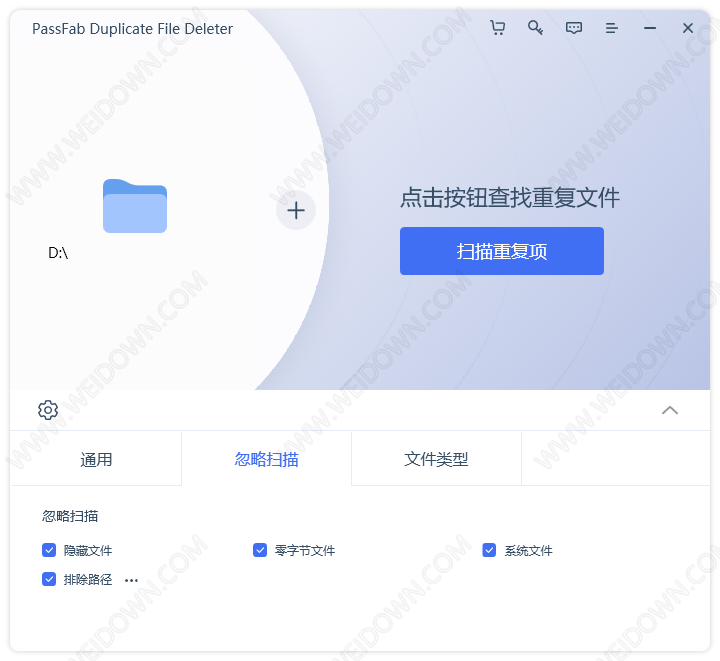Select the D:\ folder icon
The width and height of the screenshot is (720, 661).
[135, 206]
